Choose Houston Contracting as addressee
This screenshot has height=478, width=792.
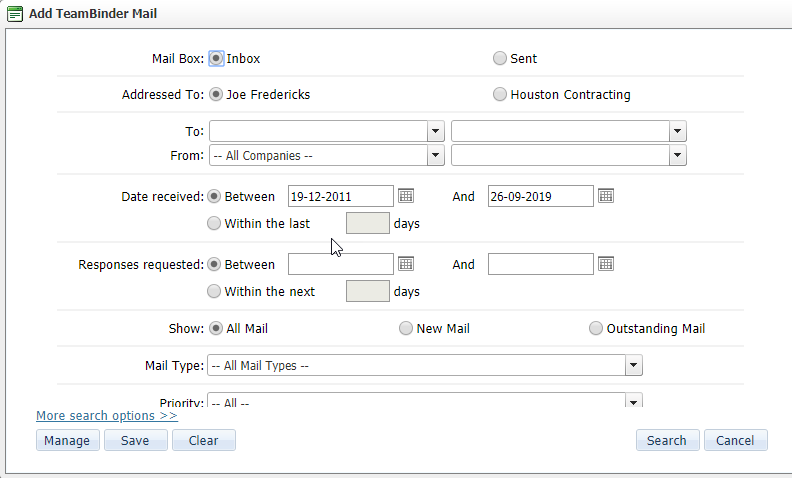click(x=500, y=94)
